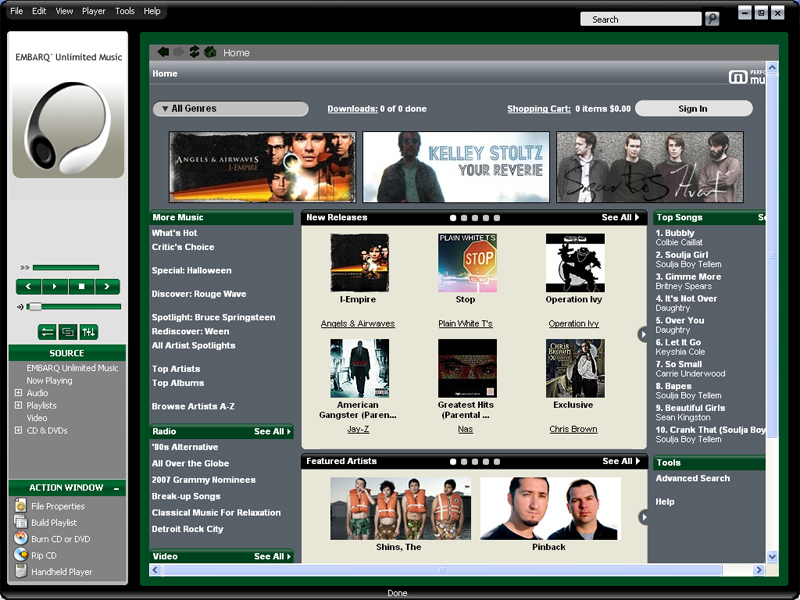The image size is (800, 600).
Task: See all Featured Artists
Action: [x=621, y=461]
